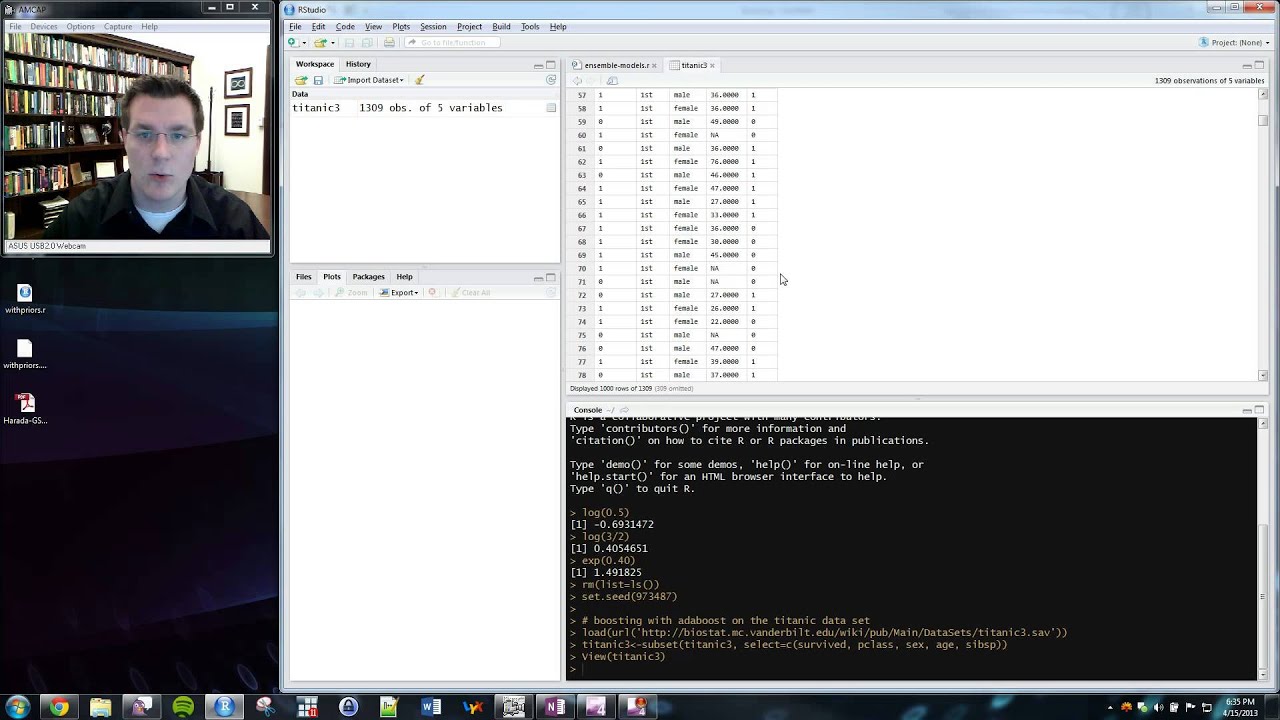
Task: Click the Console input prompt line
Action: click(x=912, y=669)
